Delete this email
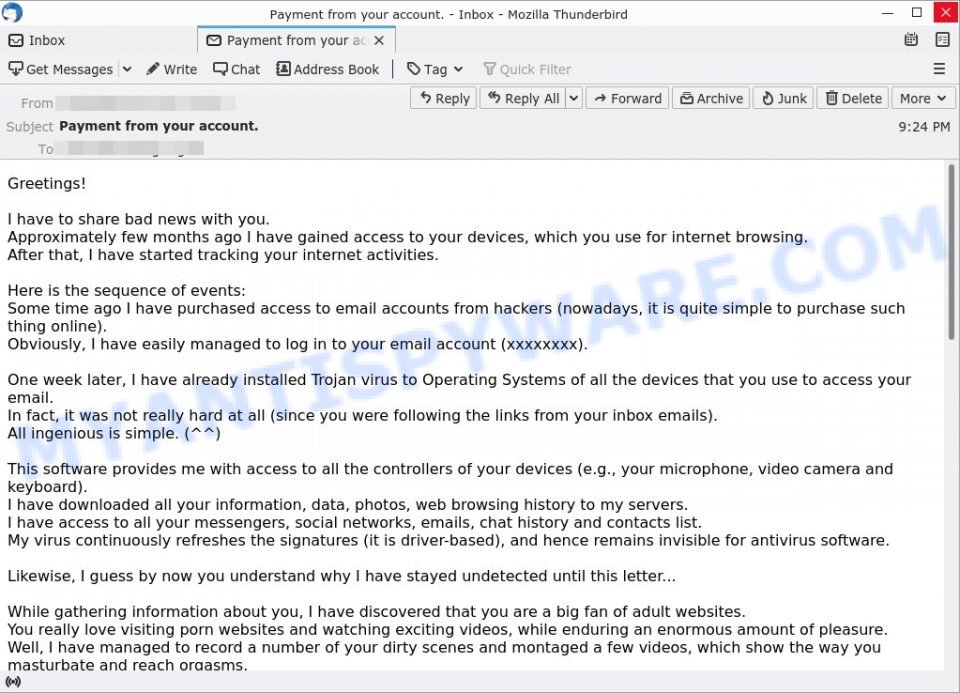Image resolution: width=960 pixels, height=693 pixels. [853, 98]
